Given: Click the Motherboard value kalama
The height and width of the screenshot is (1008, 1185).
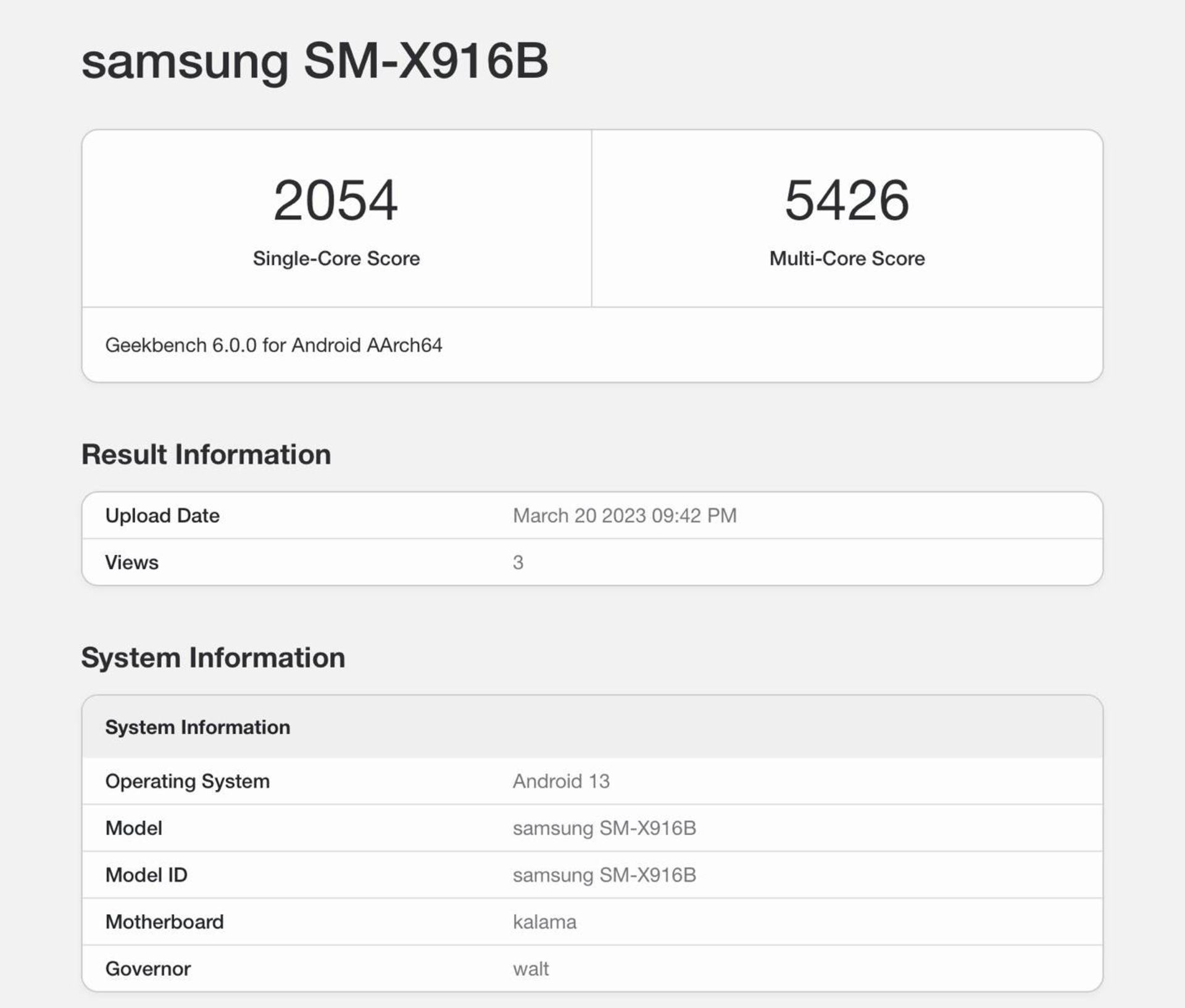Looking at the screenshot, I should point(544,922).
